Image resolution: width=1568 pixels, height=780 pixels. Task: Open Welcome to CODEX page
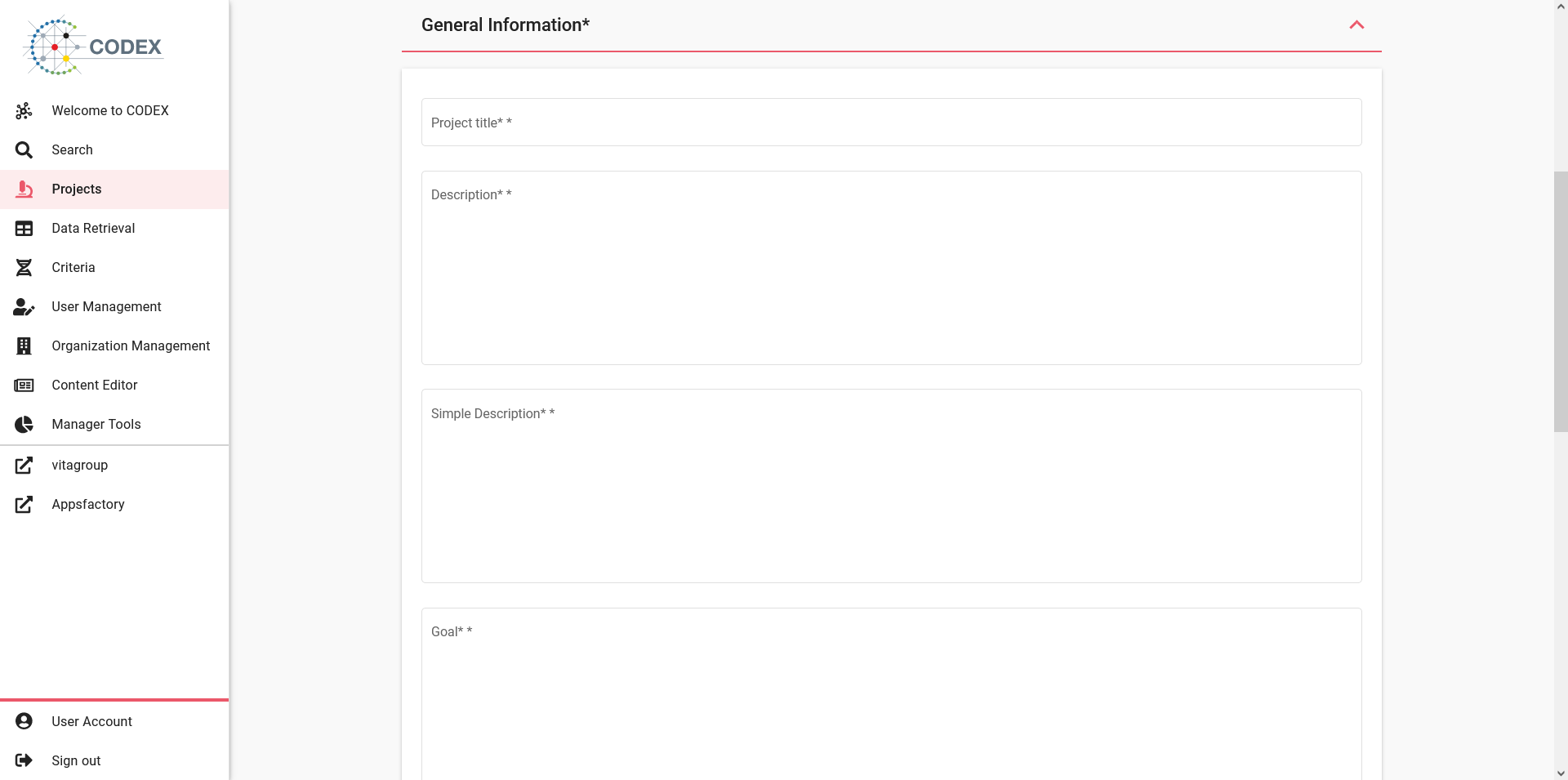tap(114, 110)
